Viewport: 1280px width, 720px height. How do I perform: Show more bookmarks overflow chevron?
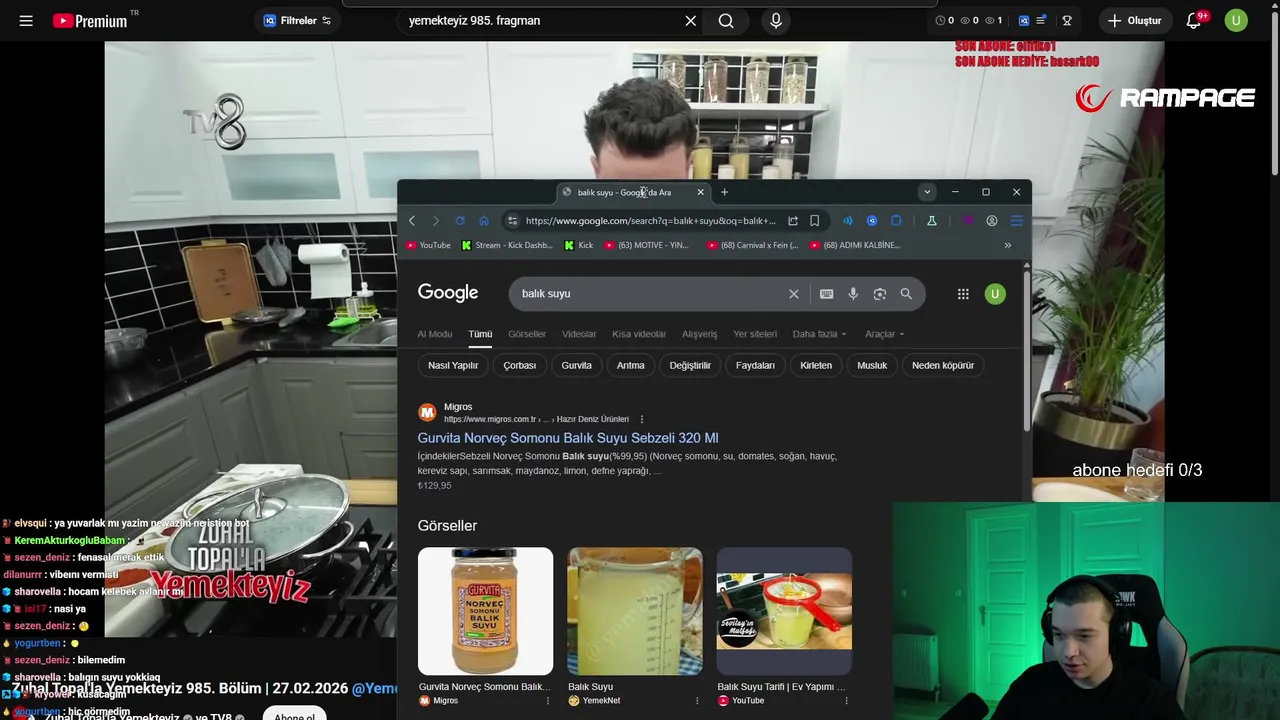(1007, 245)
